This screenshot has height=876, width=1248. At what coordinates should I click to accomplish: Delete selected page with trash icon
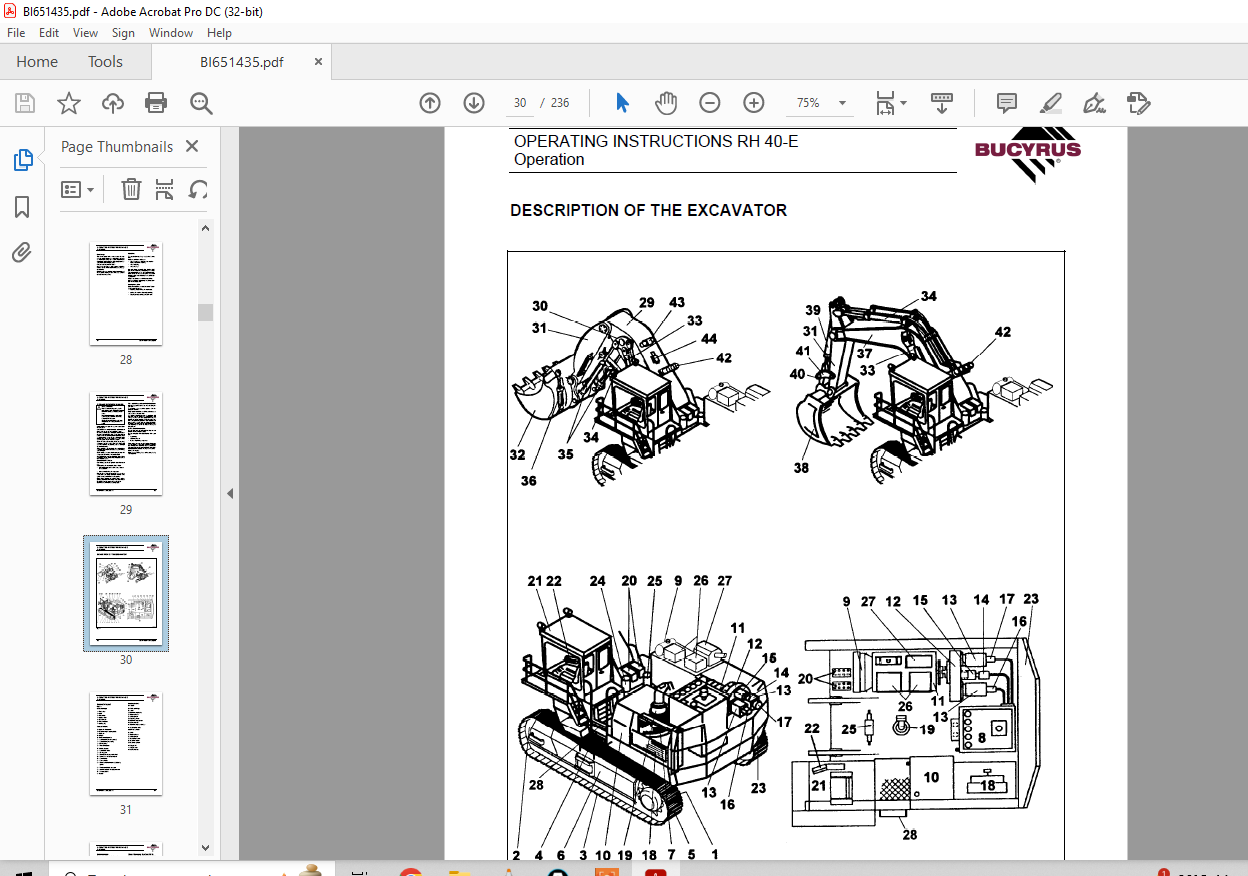click(131, 189)
